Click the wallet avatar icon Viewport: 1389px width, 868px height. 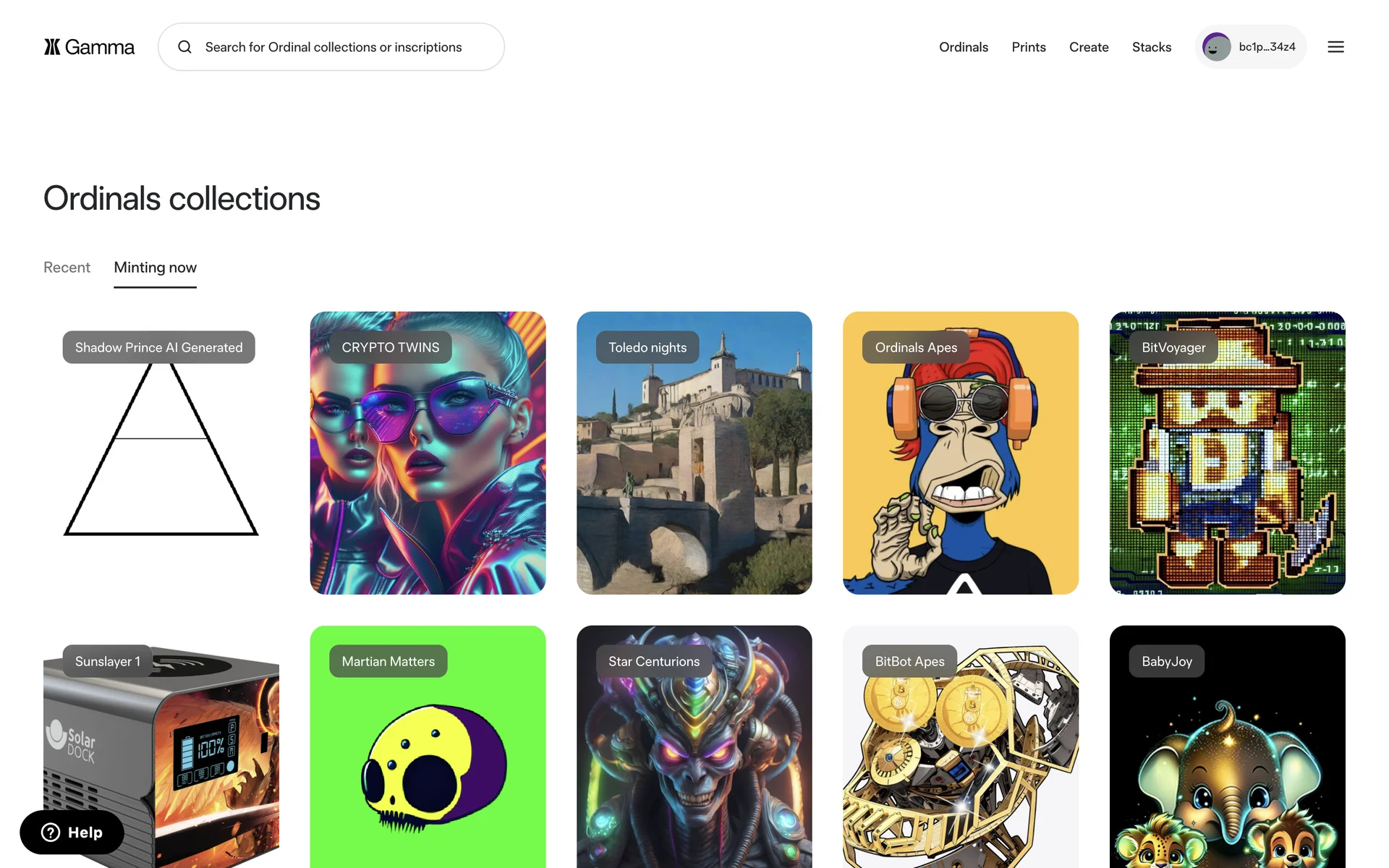[1216, 47]
